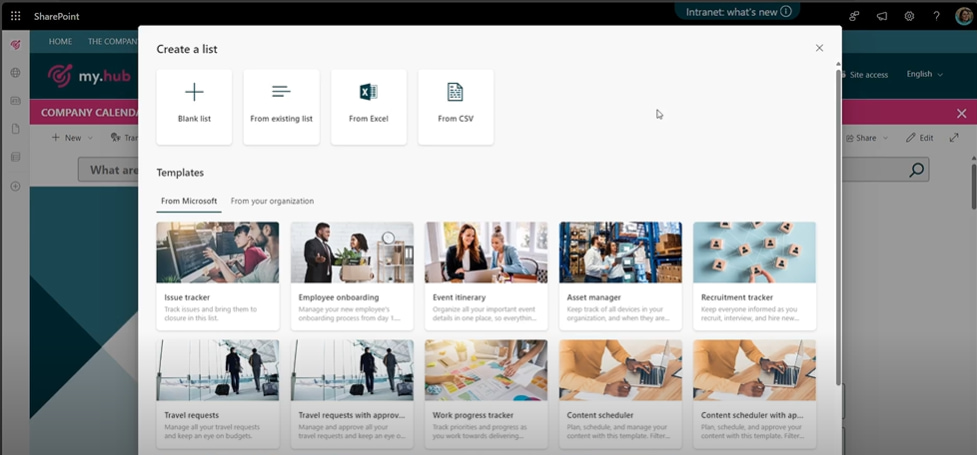The width and height of the screenshot is (977, 455).
Task: Click the HOME navigation link
Action: coord(61,41)
